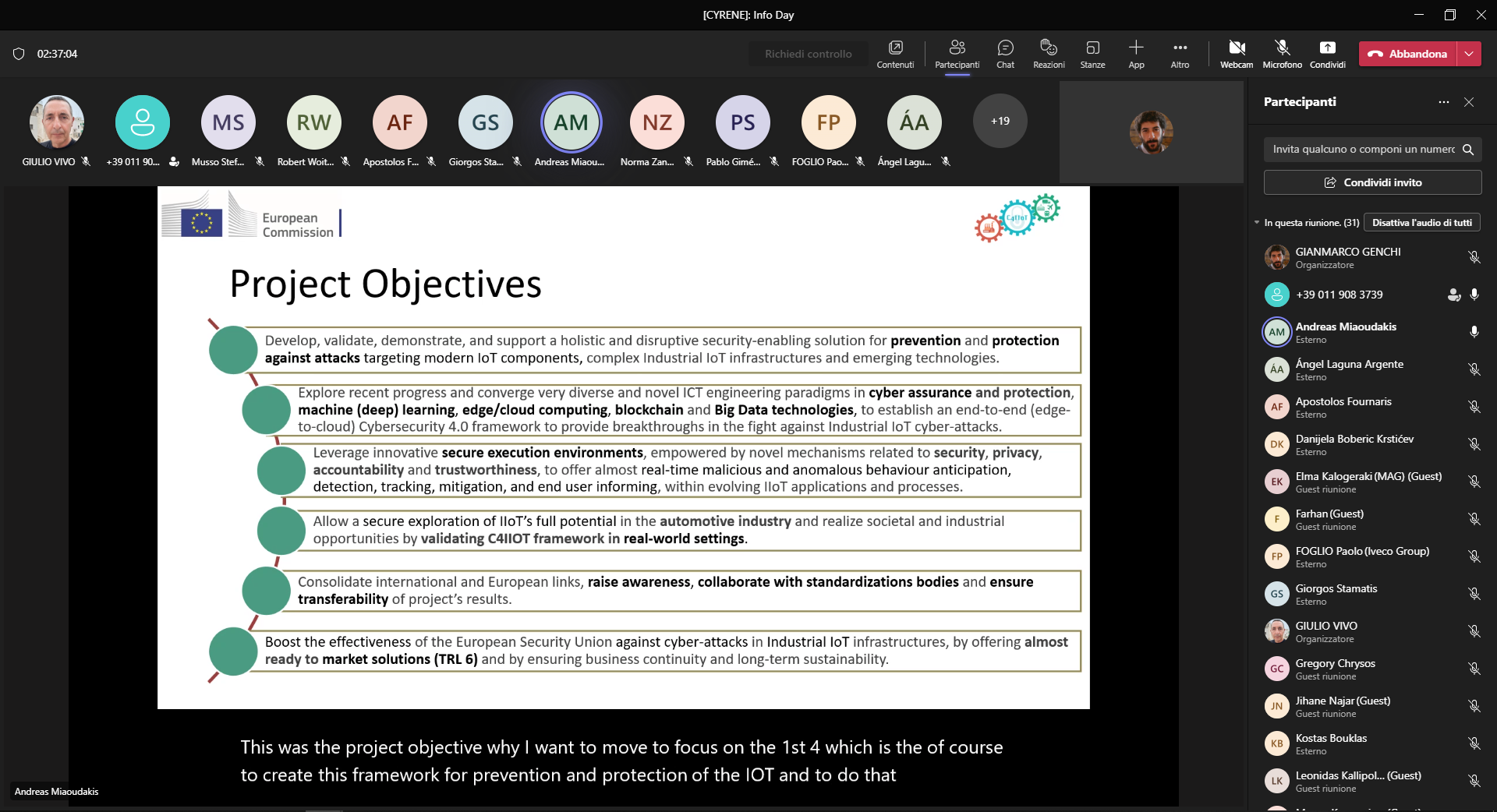Select Jihane Najar (Guest) in list
This screenshot has width=1497, height=812.
pos(1372,706)
